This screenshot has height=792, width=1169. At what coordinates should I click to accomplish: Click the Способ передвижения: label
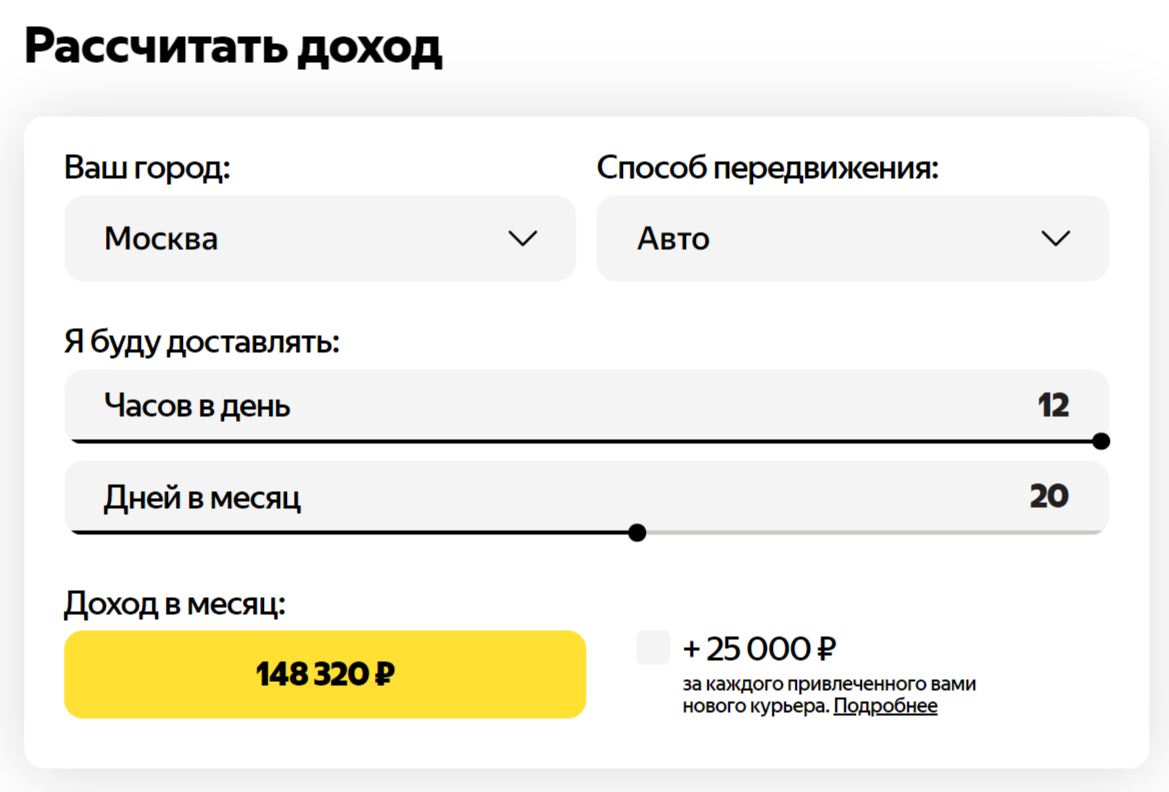coord(768,167)
